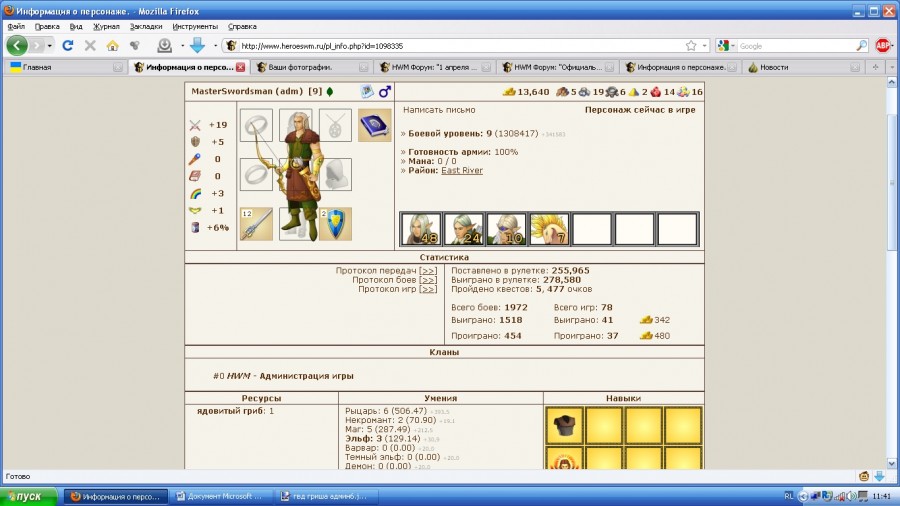Select the army unit with count 24

tap(464, 229)
